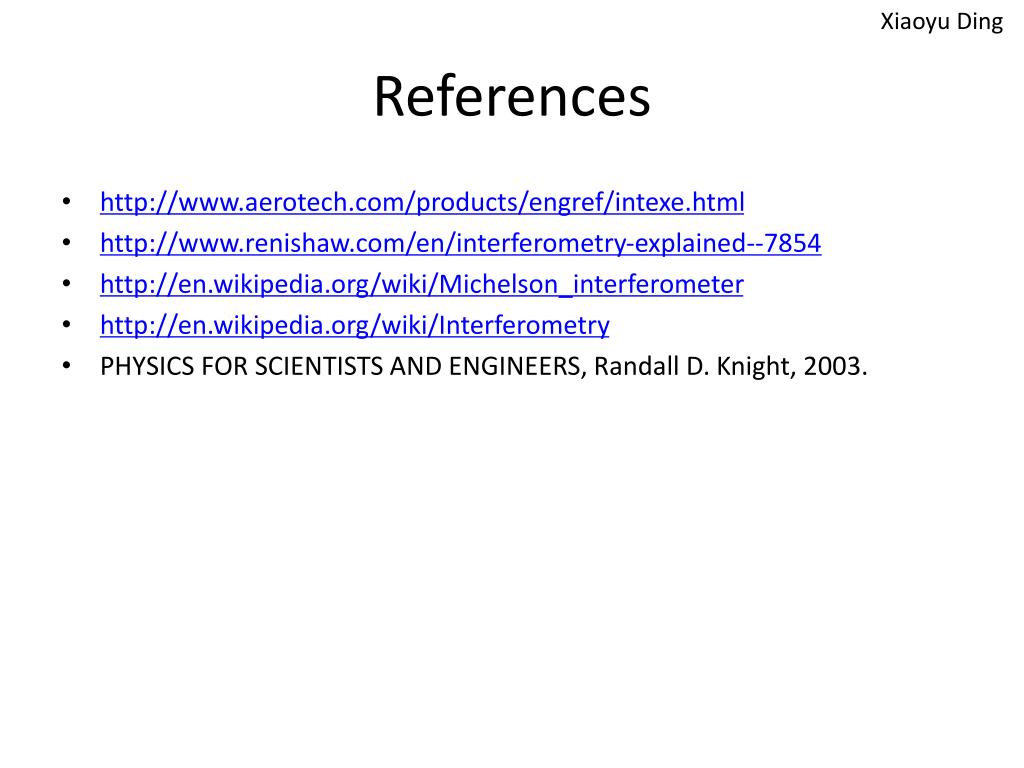This screenshot has width=1024, height=768.
Task: Open the Wikipedia Interferometry link
Action: point(355,326)
